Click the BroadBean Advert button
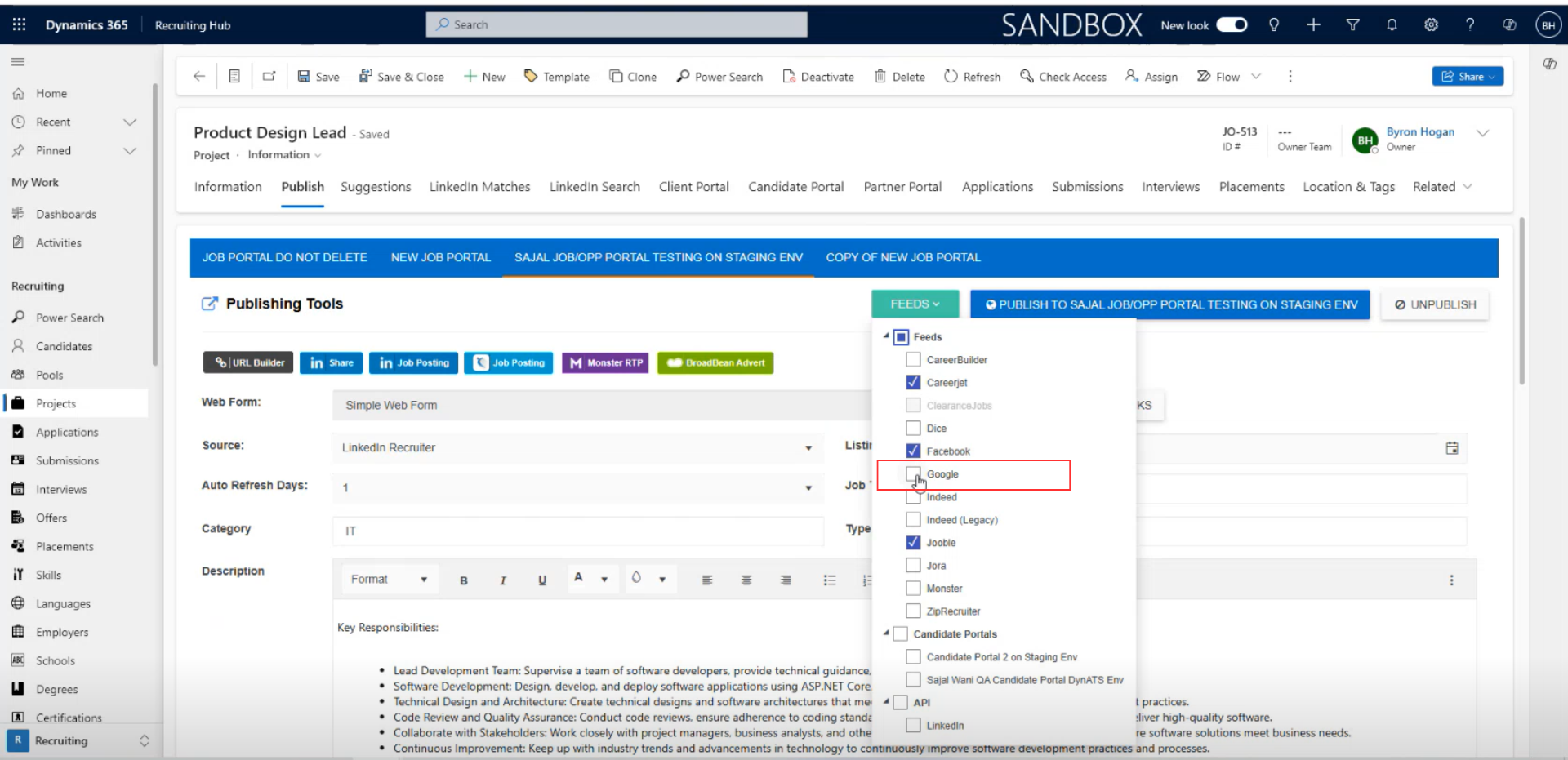The width and height of the screenshot is (1568, 760). (x=715, y=362)
